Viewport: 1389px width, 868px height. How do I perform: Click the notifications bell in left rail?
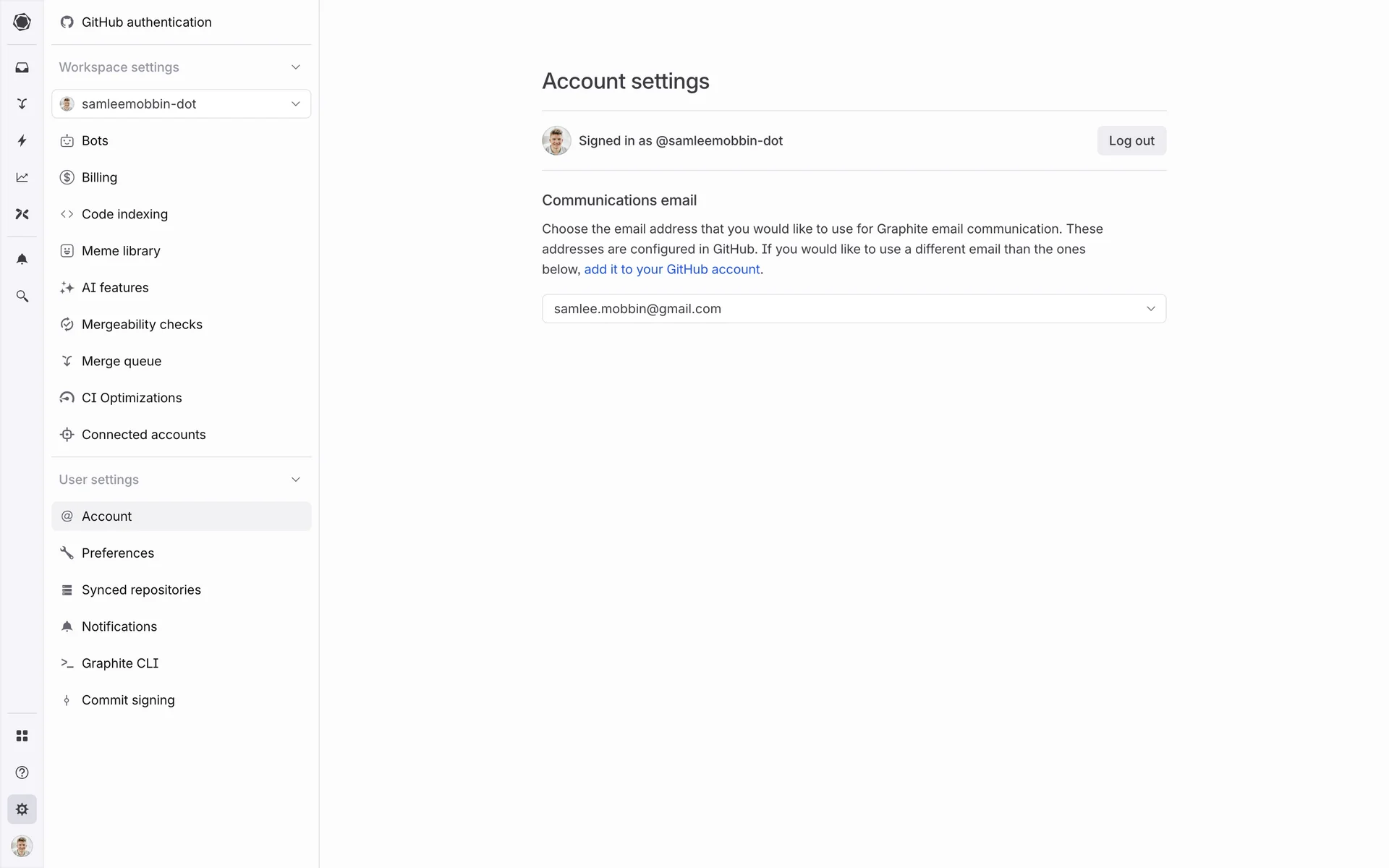tap(22, 259)
